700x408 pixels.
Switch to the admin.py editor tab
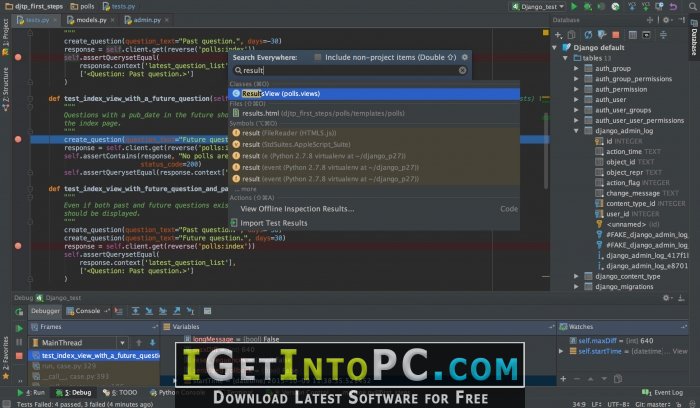146,20
